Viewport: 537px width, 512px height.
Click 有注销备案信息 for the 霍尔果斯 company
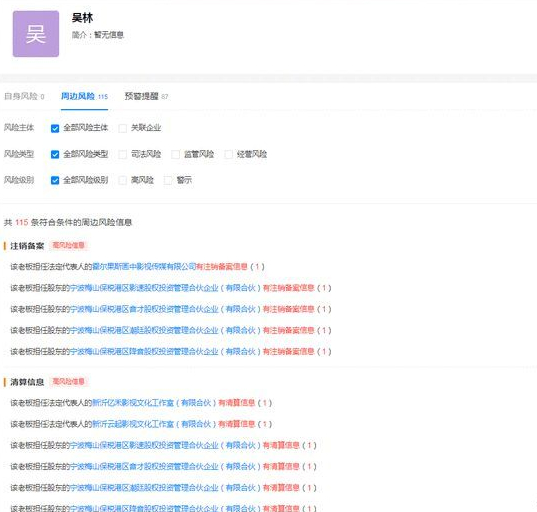click(222, 266)
